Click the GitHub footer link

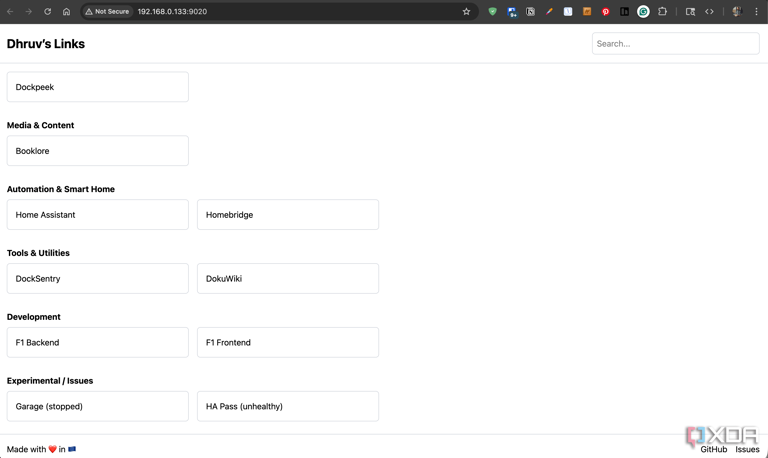[x=713, y=449]
